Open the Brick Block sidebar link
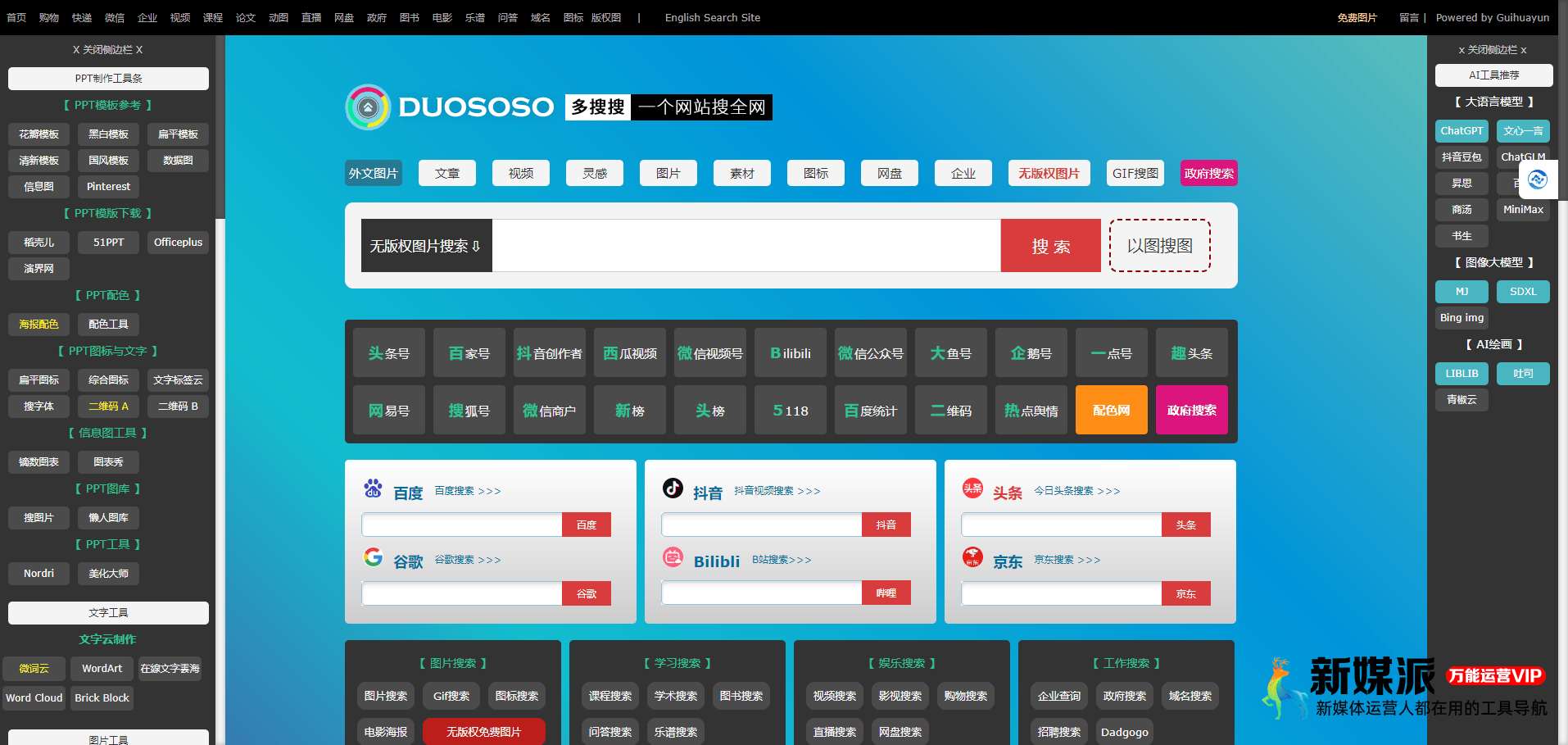This screenshot has width=1568, height=745. (102, 697)
